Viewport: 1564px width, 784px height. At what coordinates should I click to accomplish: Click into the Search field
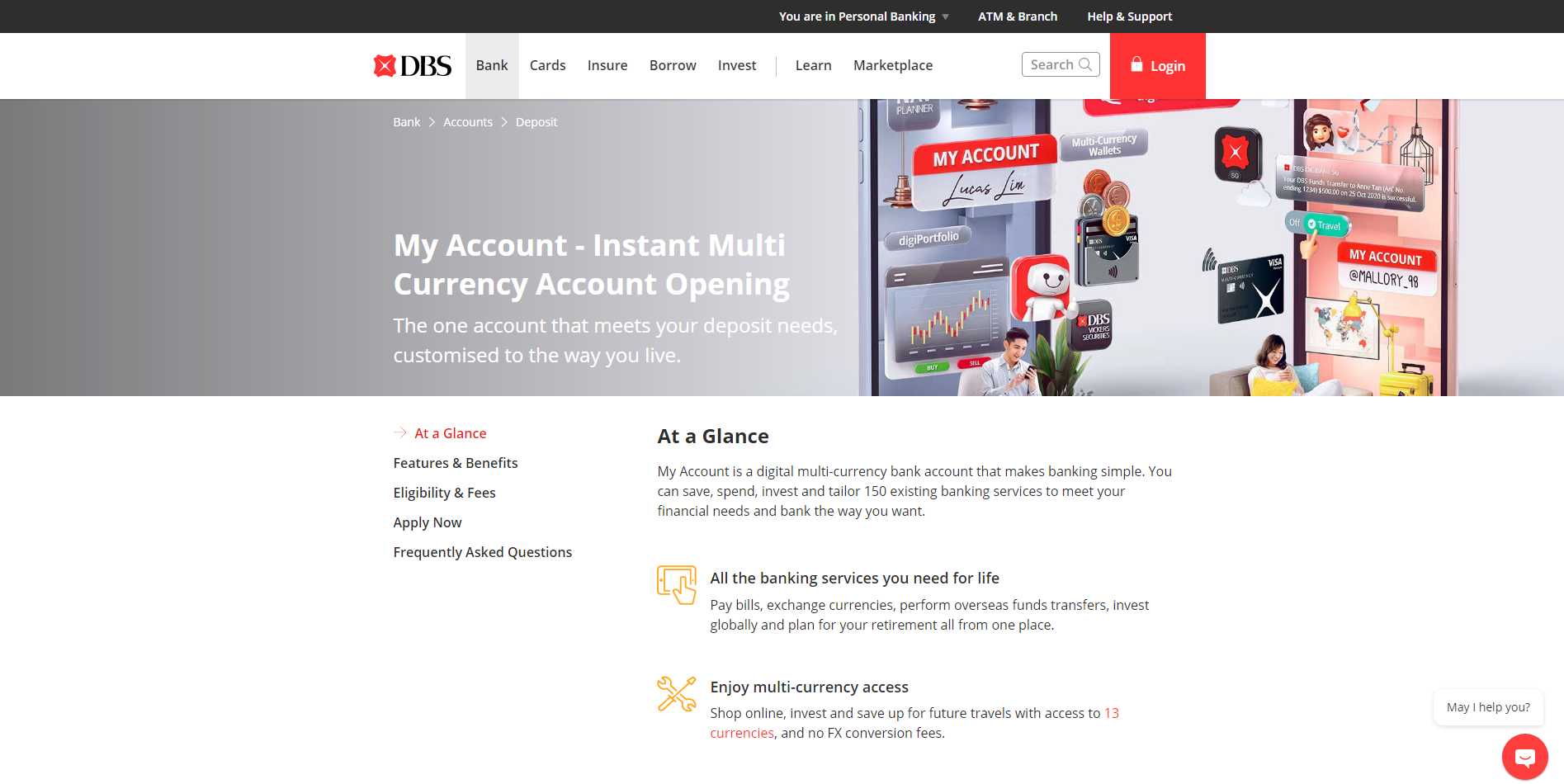point(1051,64)
